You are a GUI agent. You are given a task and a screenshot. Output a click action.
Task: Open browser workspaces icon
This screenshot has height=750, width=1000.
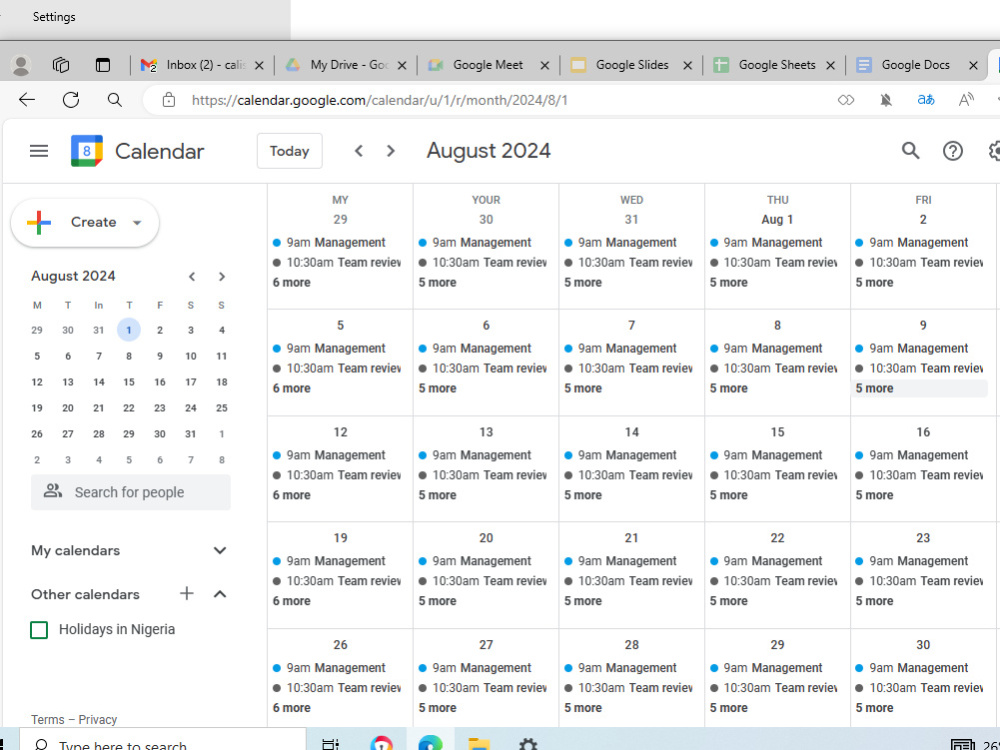pyautogui.click(x=61, y=65)
